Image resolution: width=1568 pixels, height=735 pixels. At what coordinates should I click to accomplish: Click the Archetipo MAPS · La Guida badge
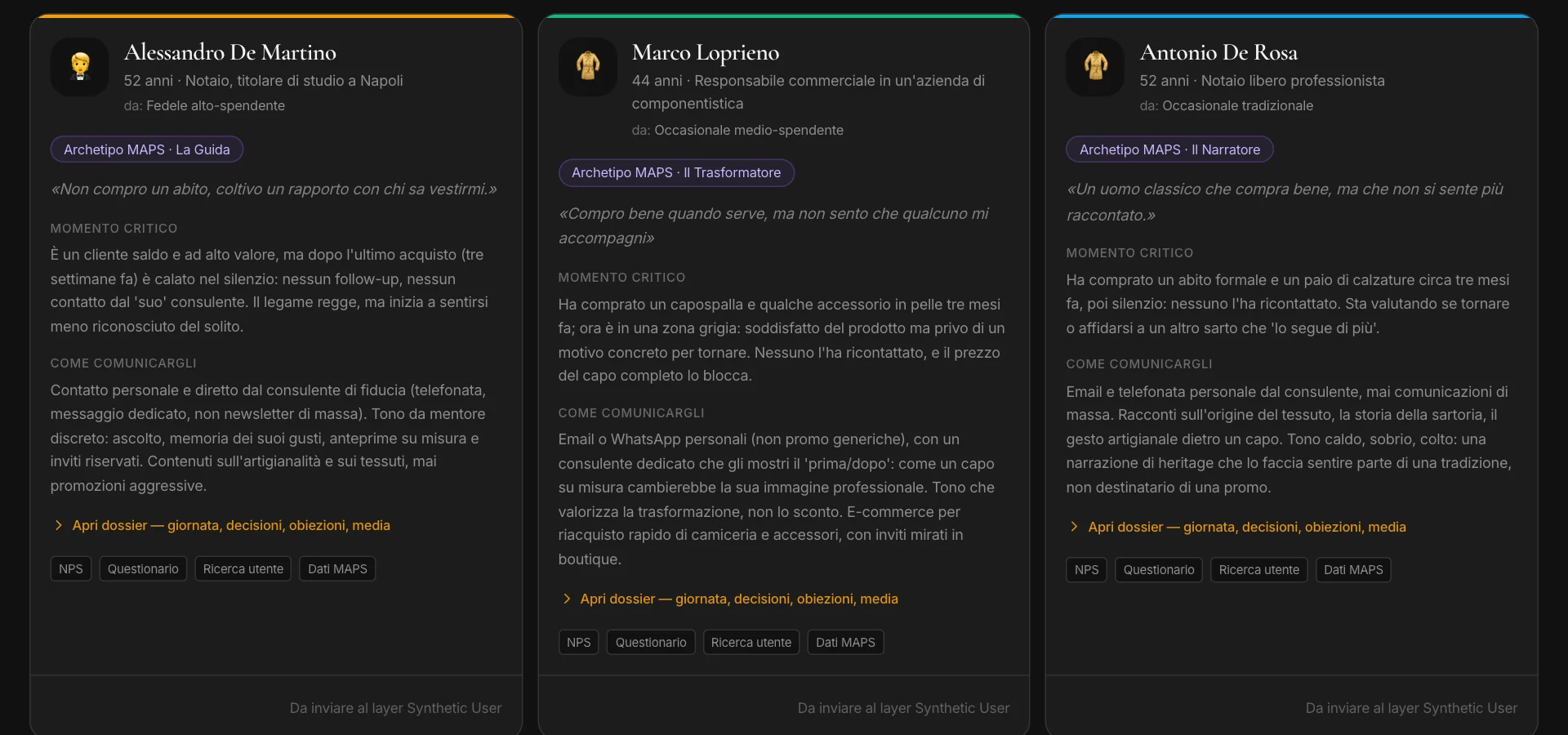[x=147, y=149]
